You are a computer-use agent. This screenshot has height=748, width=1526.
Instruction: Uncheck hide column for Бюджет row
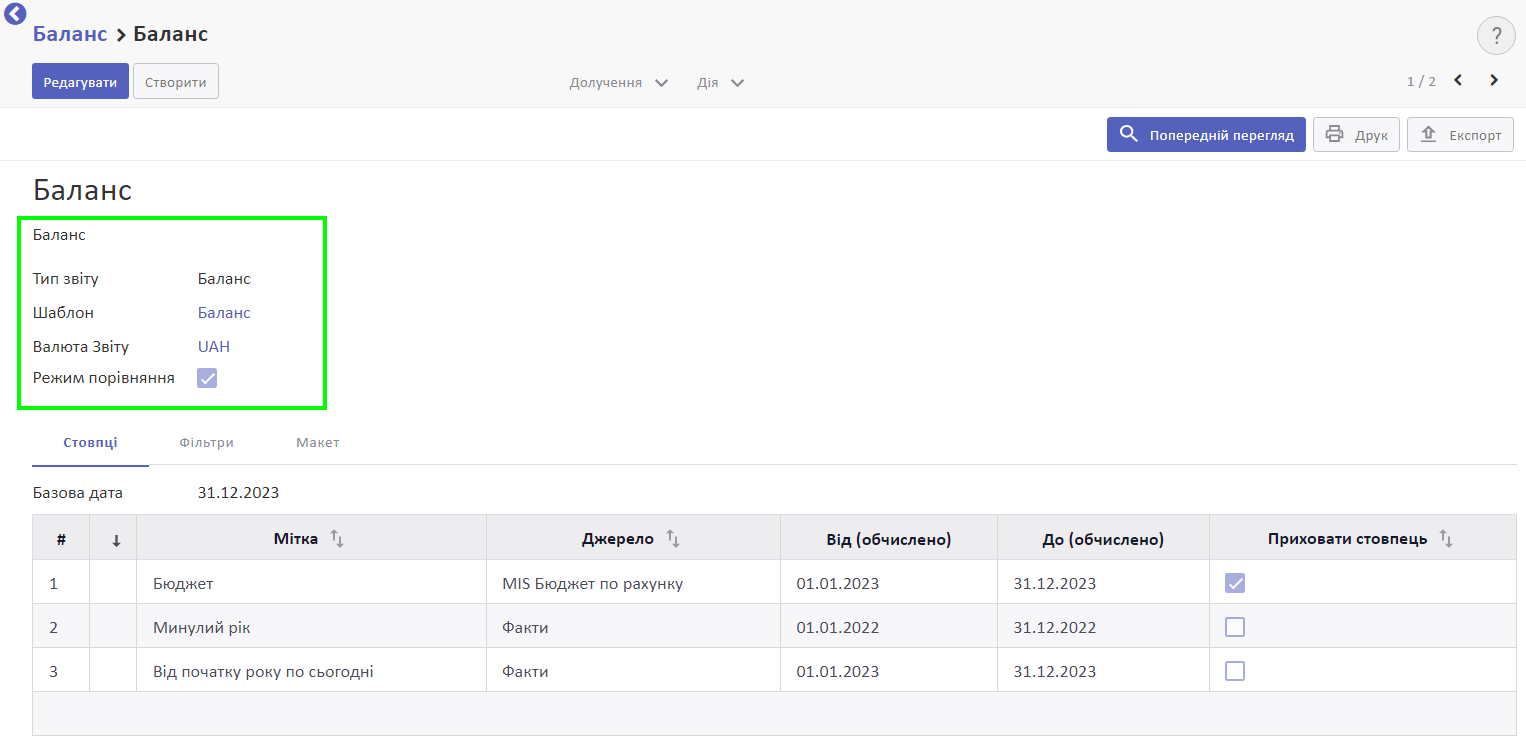(1235, 583)
